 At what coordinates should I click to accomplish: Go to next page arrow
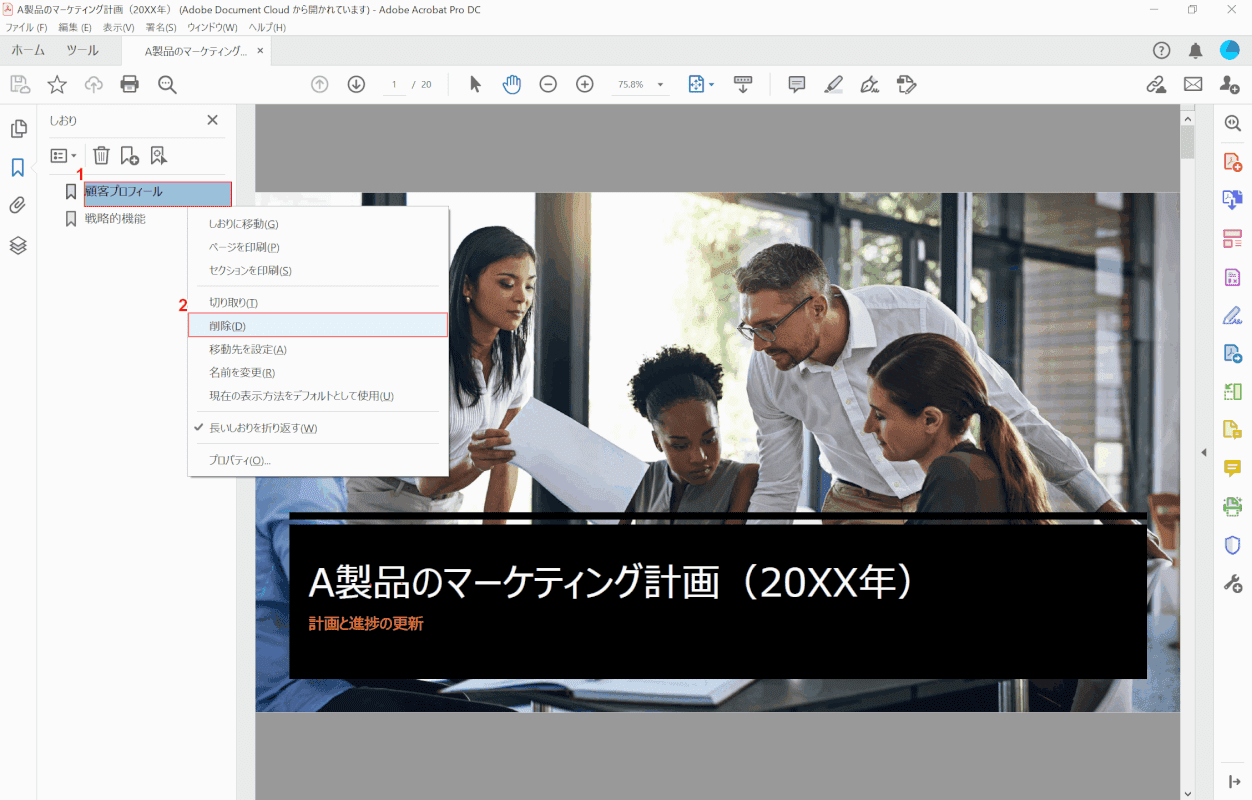pos(356,85)
